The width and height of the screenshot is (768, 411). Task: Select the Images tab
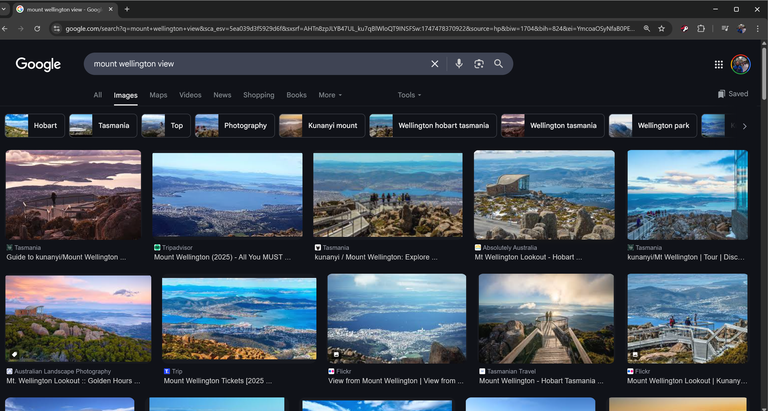125,96
